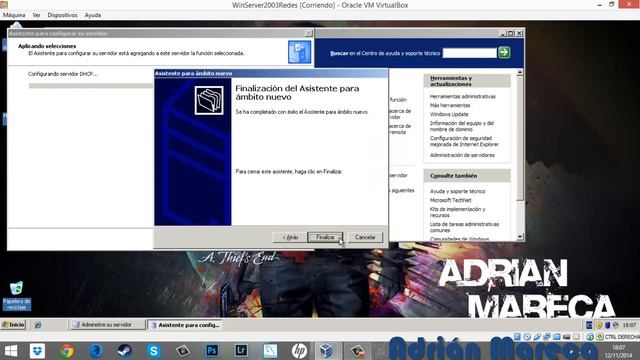Open Google Chrome from host taskbar

pos(67,351)
